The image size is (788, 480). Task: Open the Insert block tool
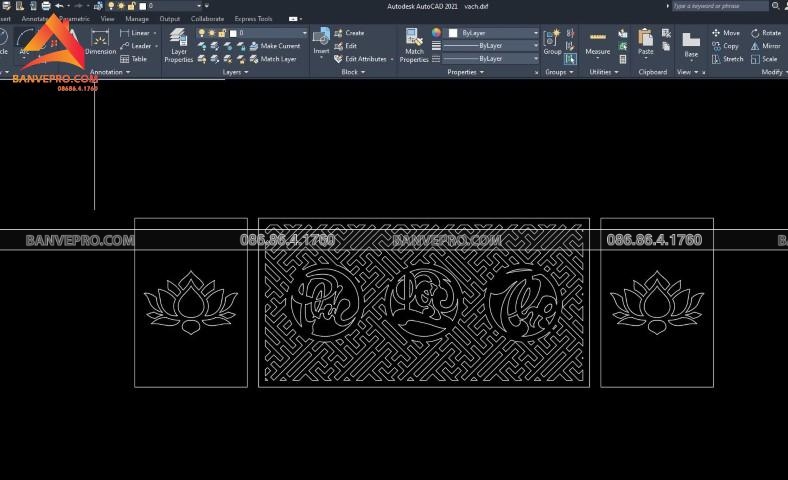pos(321,41)
